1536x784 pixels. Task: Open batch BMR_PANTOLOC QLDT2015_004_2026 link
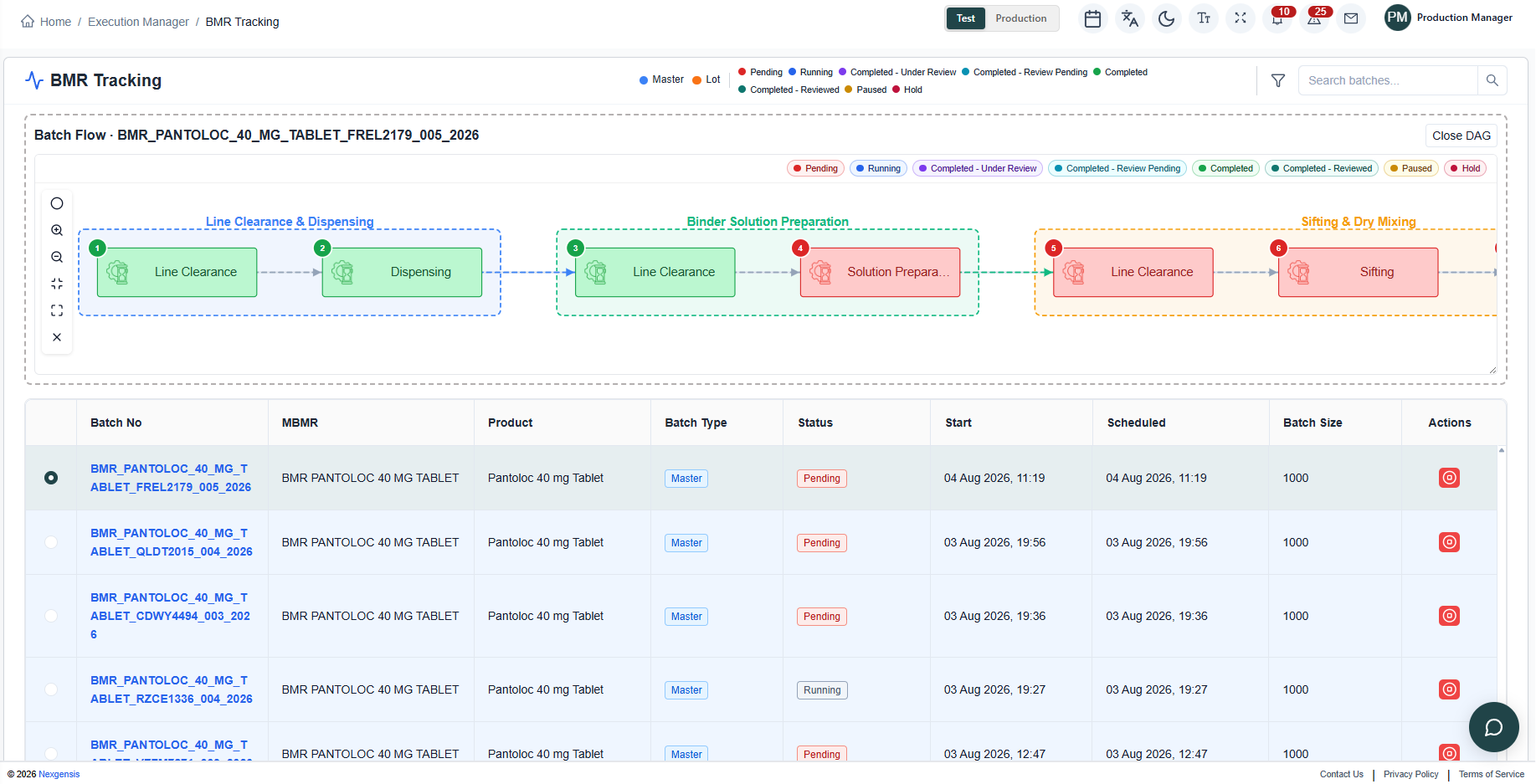(171, 542)
